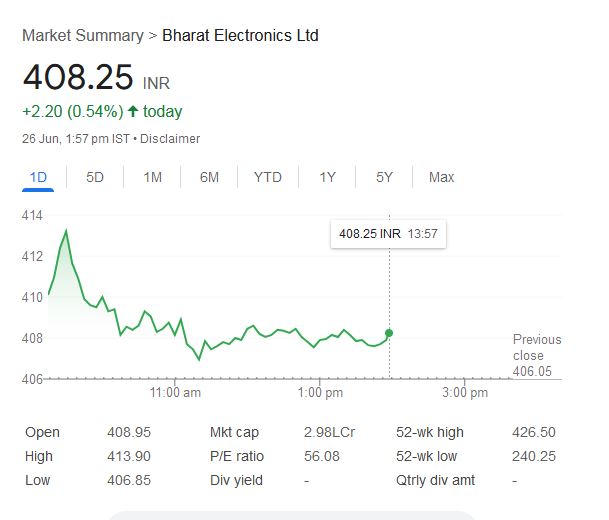Click the Market Summary breadcrumb link

point(82,36)
